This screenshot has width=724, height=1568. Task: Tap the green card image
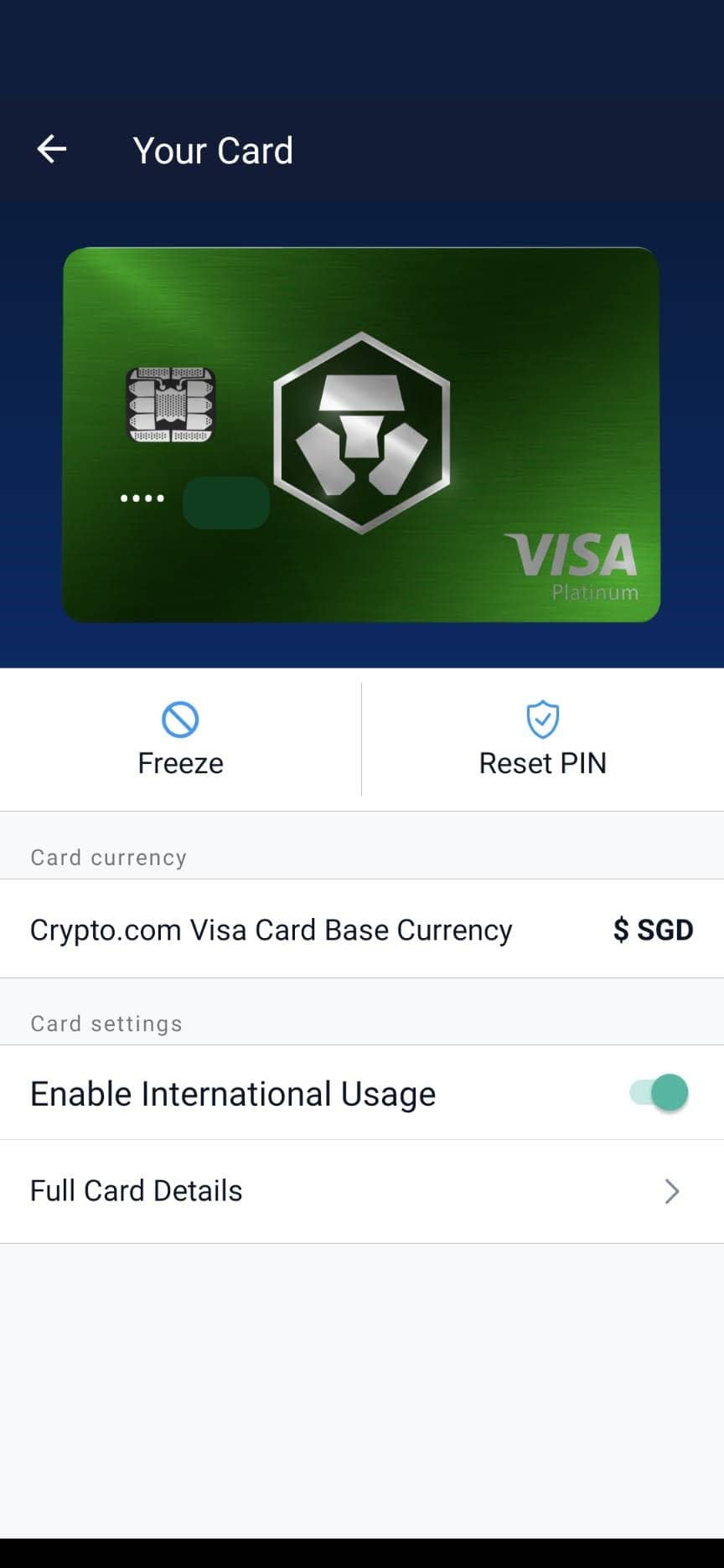coord(362,435)
